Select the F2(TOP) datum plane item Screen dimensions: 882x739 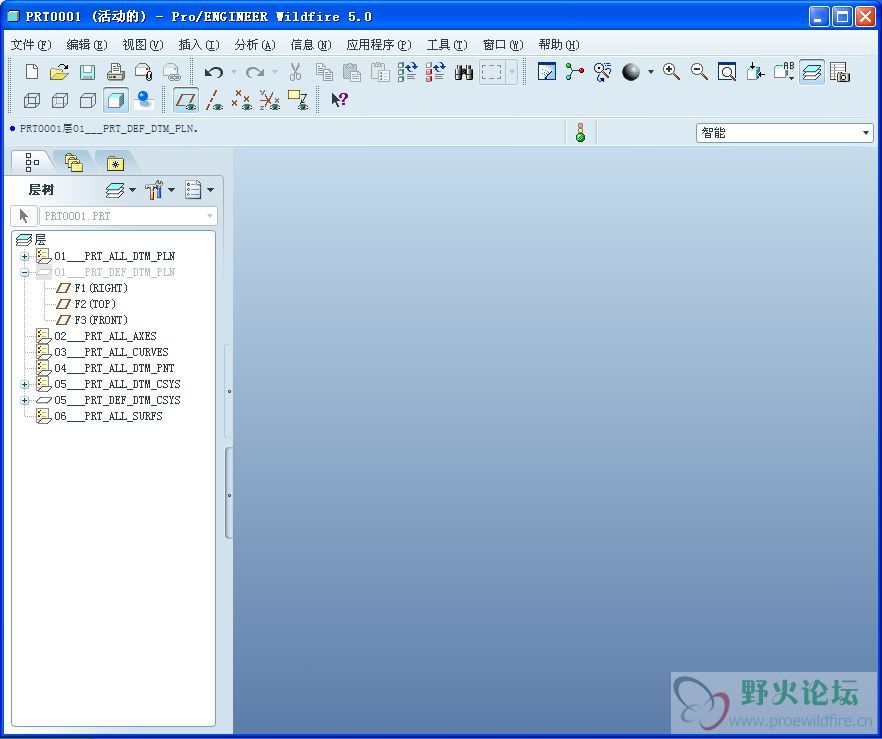[x=86, y=304]
